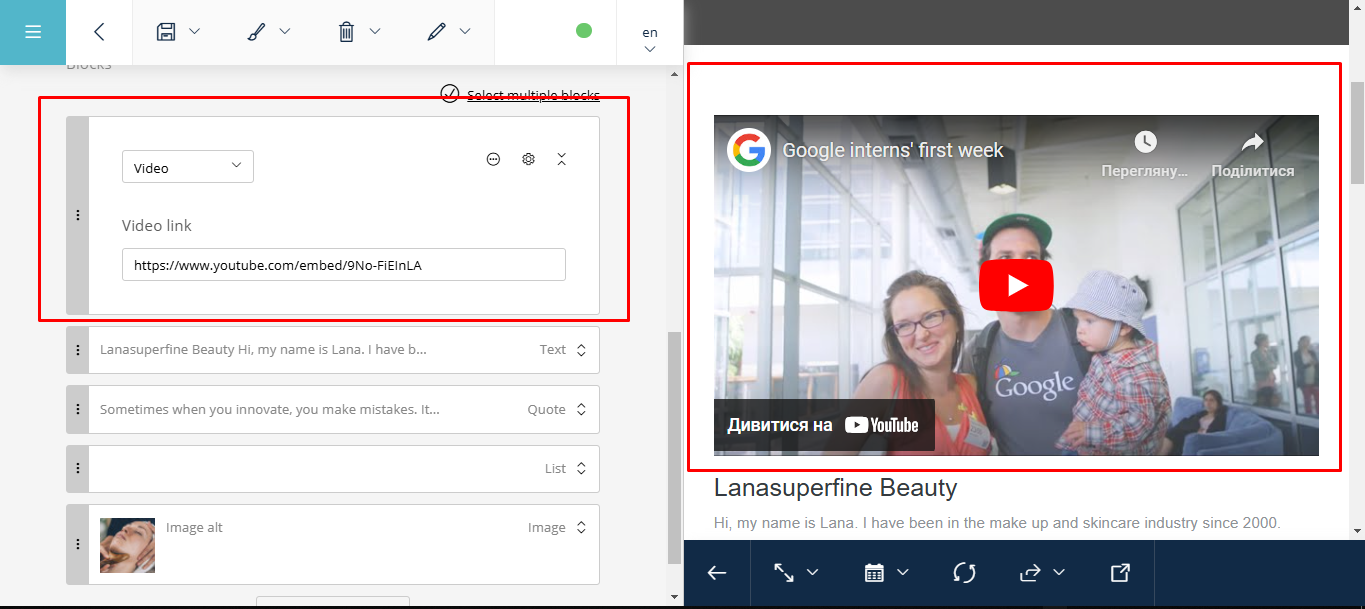Click the Google interns' first week title link
The width and height of the screenshot is (1365, 609).
coord(893,151)
